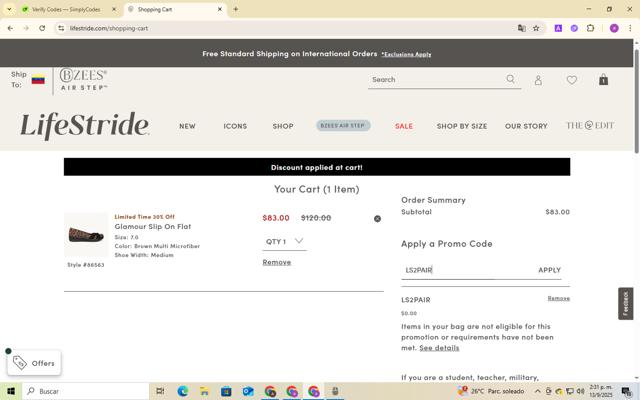The height and width of the screenshot is (400, 640).
Task: Click the $83.00 sale price
Action: coord(276,218)
